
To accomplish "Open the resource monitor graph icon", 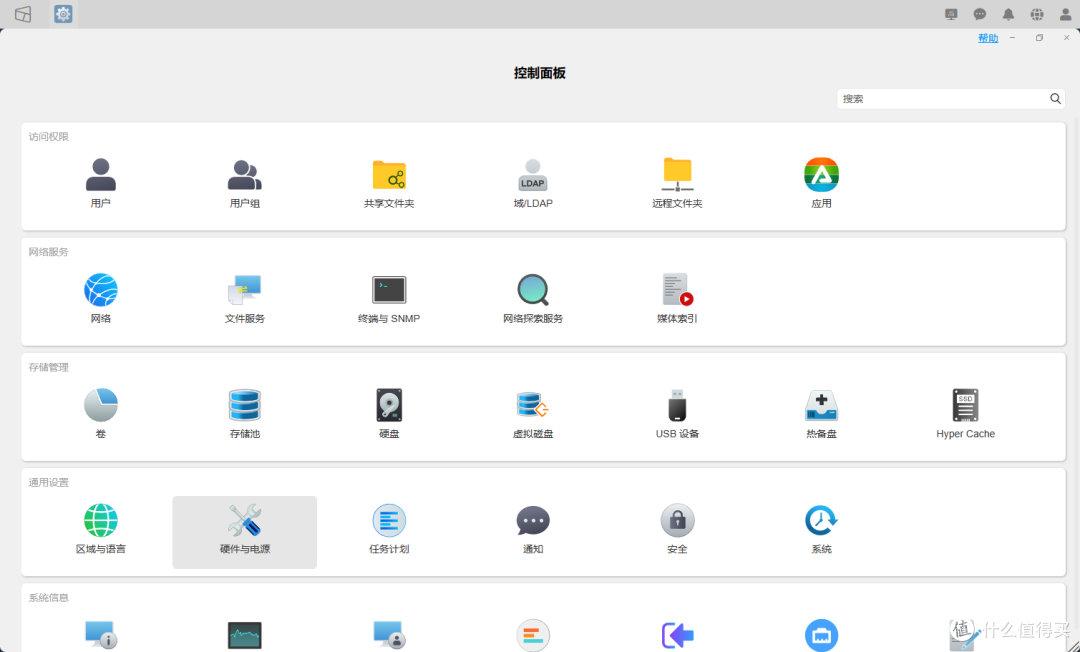I will 245,635.
